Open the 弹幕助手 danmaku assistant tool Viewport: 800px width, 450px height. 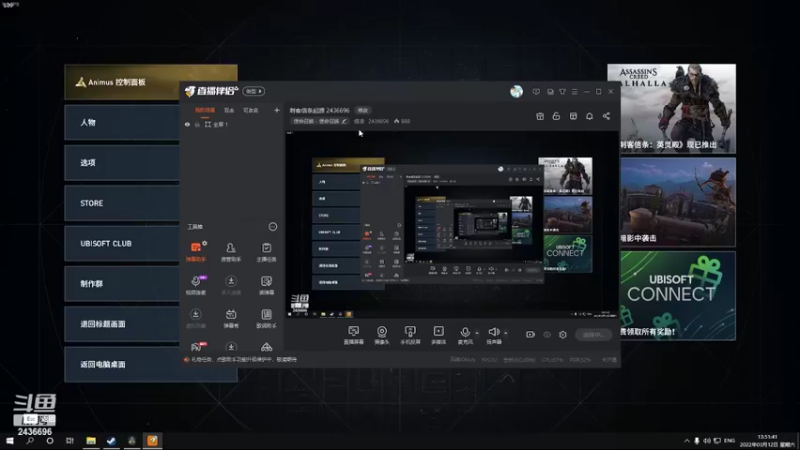(x=195, y=252)
